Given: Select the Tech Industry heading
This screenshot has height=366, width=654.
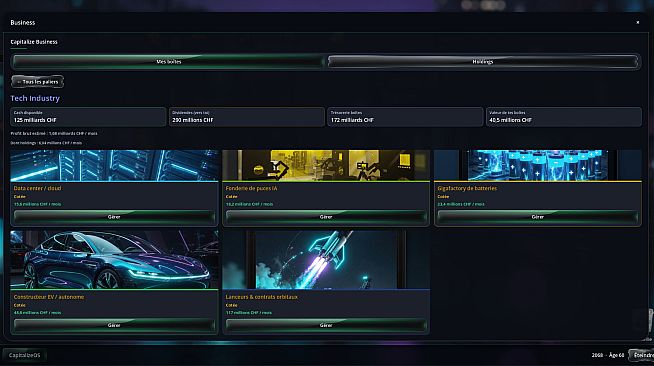Looking at the screenshot, I should pyautogui.click(x=35, y=98).
